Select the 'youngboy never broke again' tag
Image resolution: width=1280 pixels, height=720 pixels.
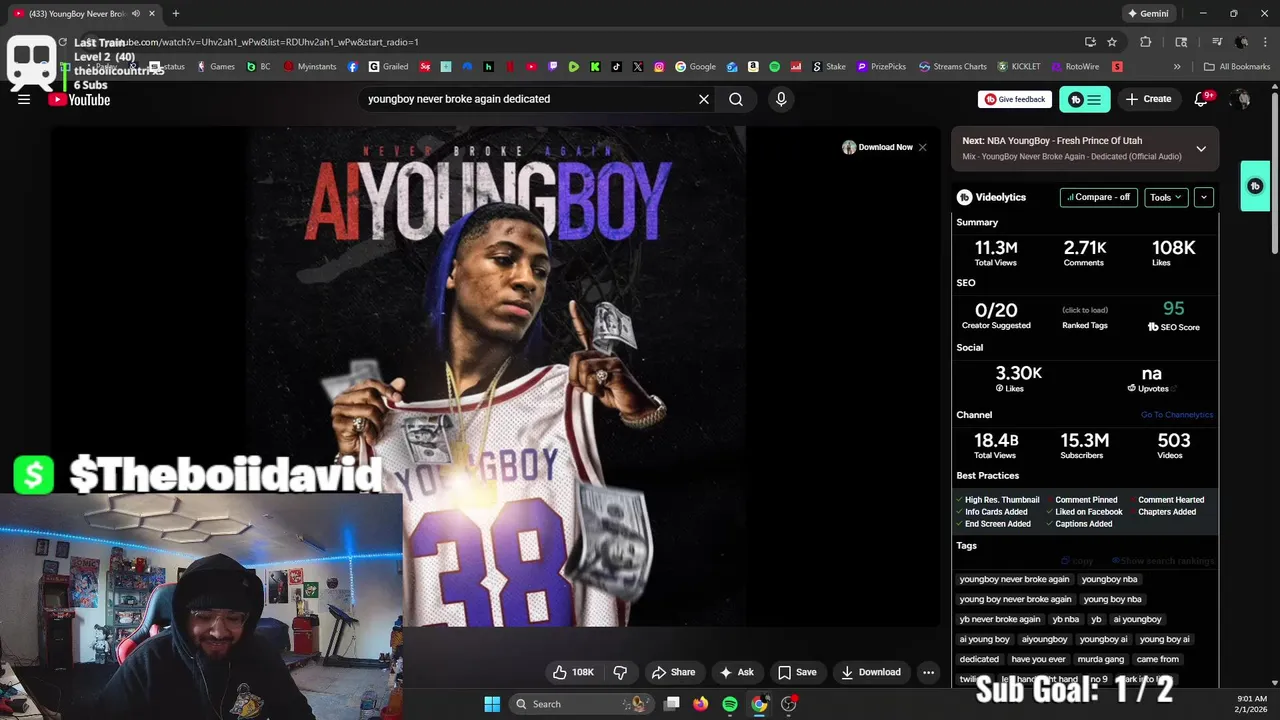tap(1014, 579)
